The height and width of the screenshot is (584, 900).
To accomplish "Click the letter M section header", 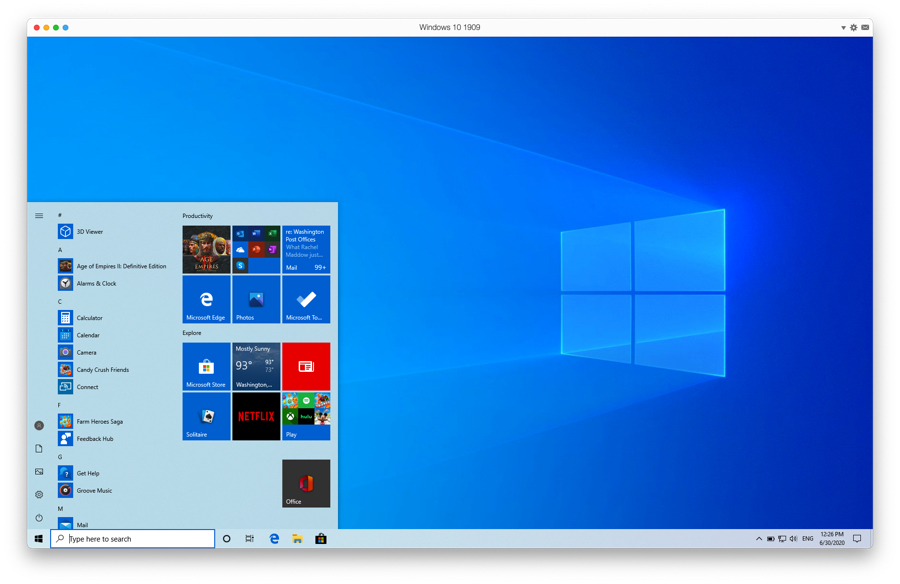I will click(x=60, y=508).
